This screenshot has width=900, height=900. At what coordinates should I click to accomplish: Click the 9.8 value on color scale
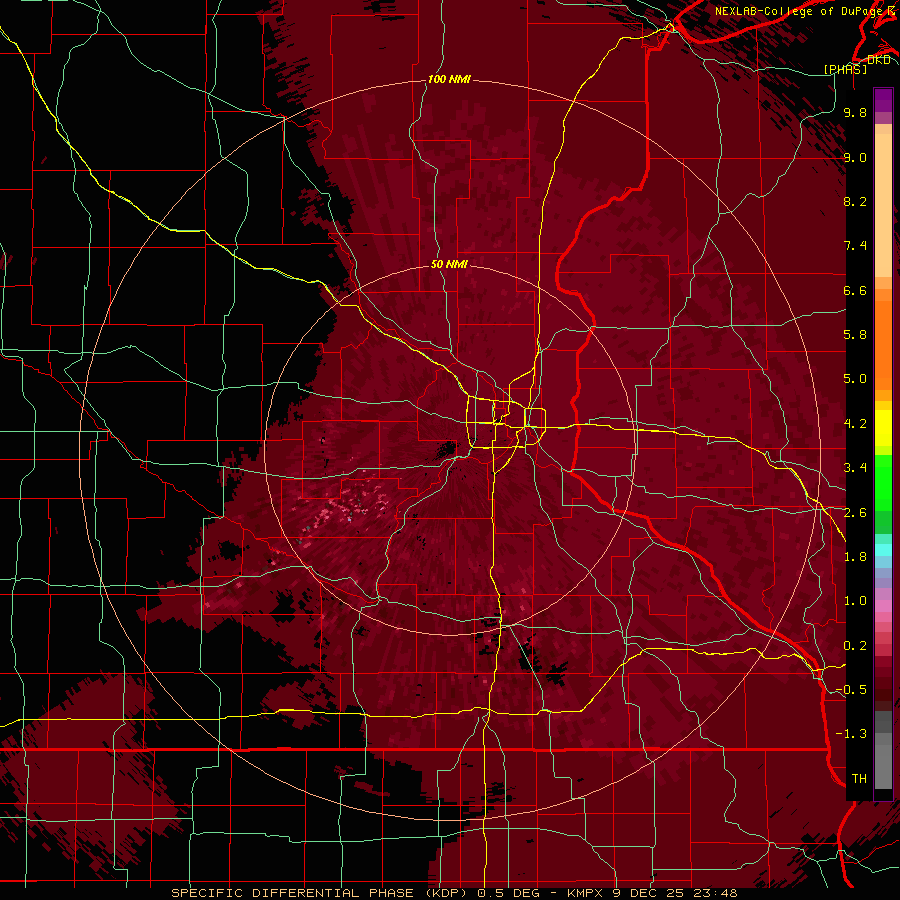[x=855, y=112]
